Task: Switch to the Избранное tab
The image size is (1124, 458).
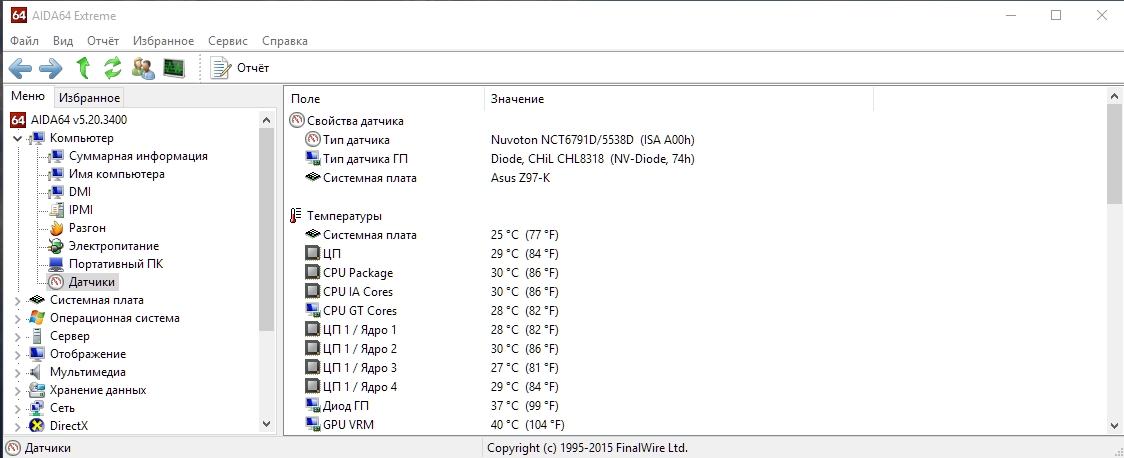Action: point(89,98)
